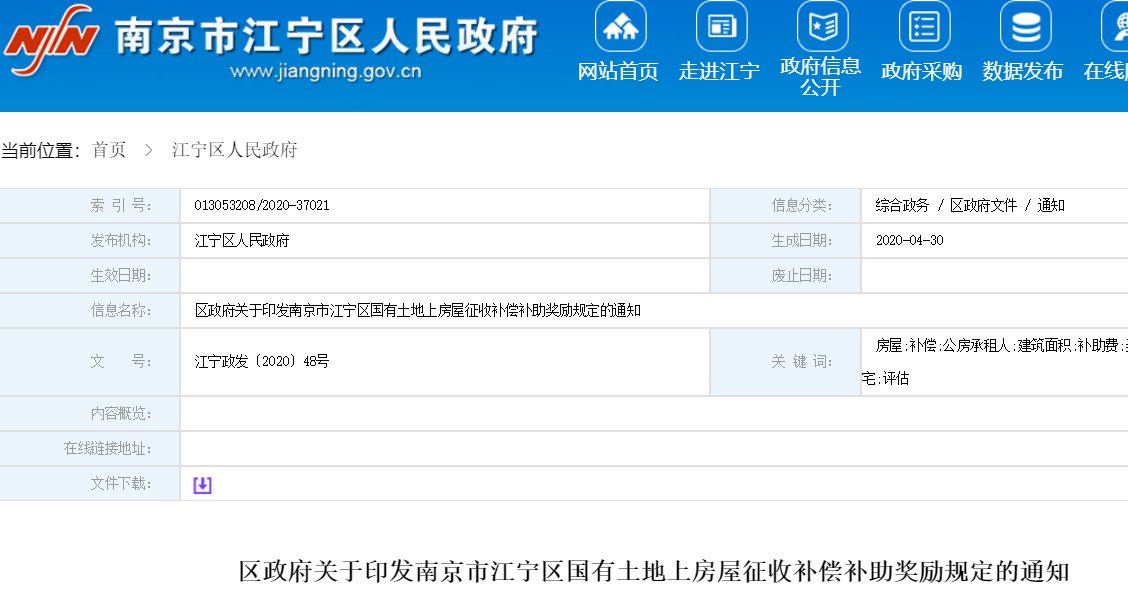Open the 走进江宁 icon

722,27
